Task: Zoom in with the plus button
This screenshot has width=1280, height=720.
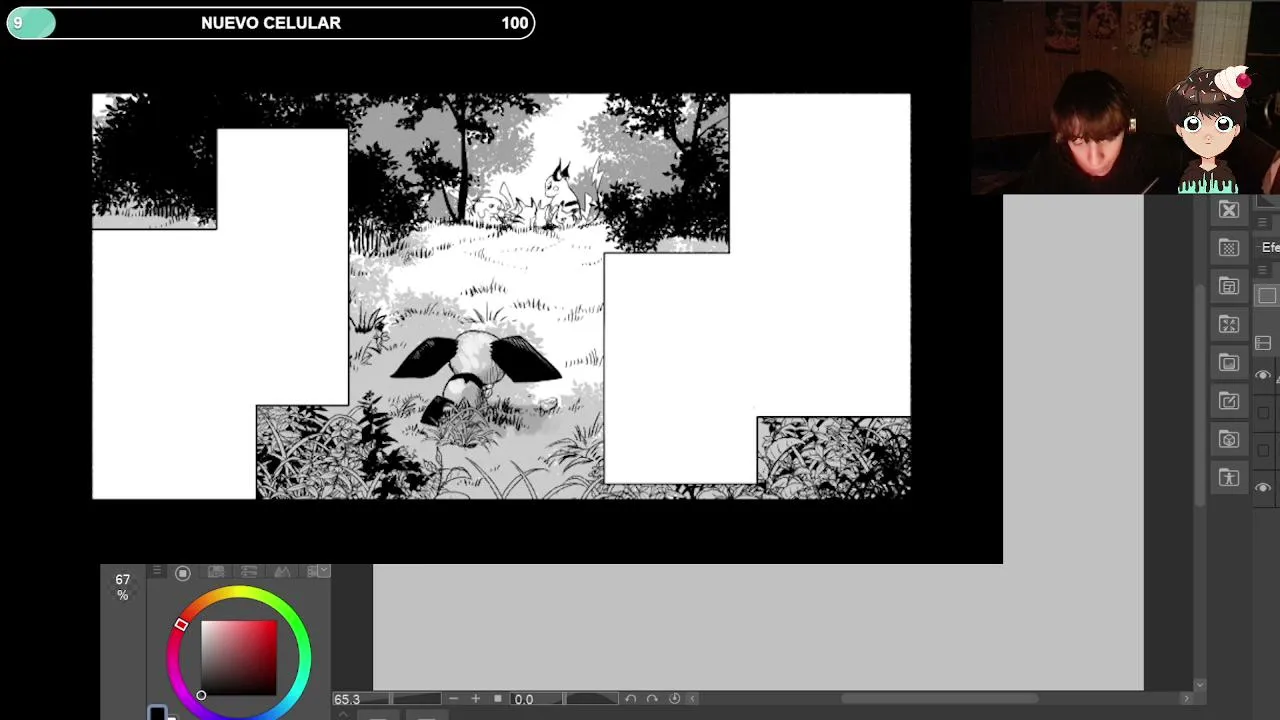Action: pyautogui.click(x=476, y=699)
